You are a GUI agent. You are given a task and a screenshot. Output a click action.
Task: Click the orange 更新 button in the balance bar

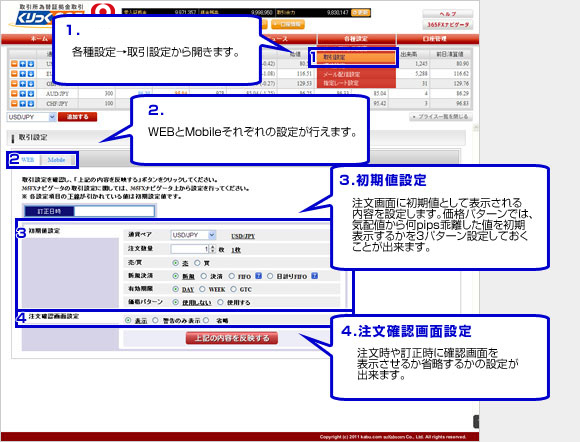360,13
